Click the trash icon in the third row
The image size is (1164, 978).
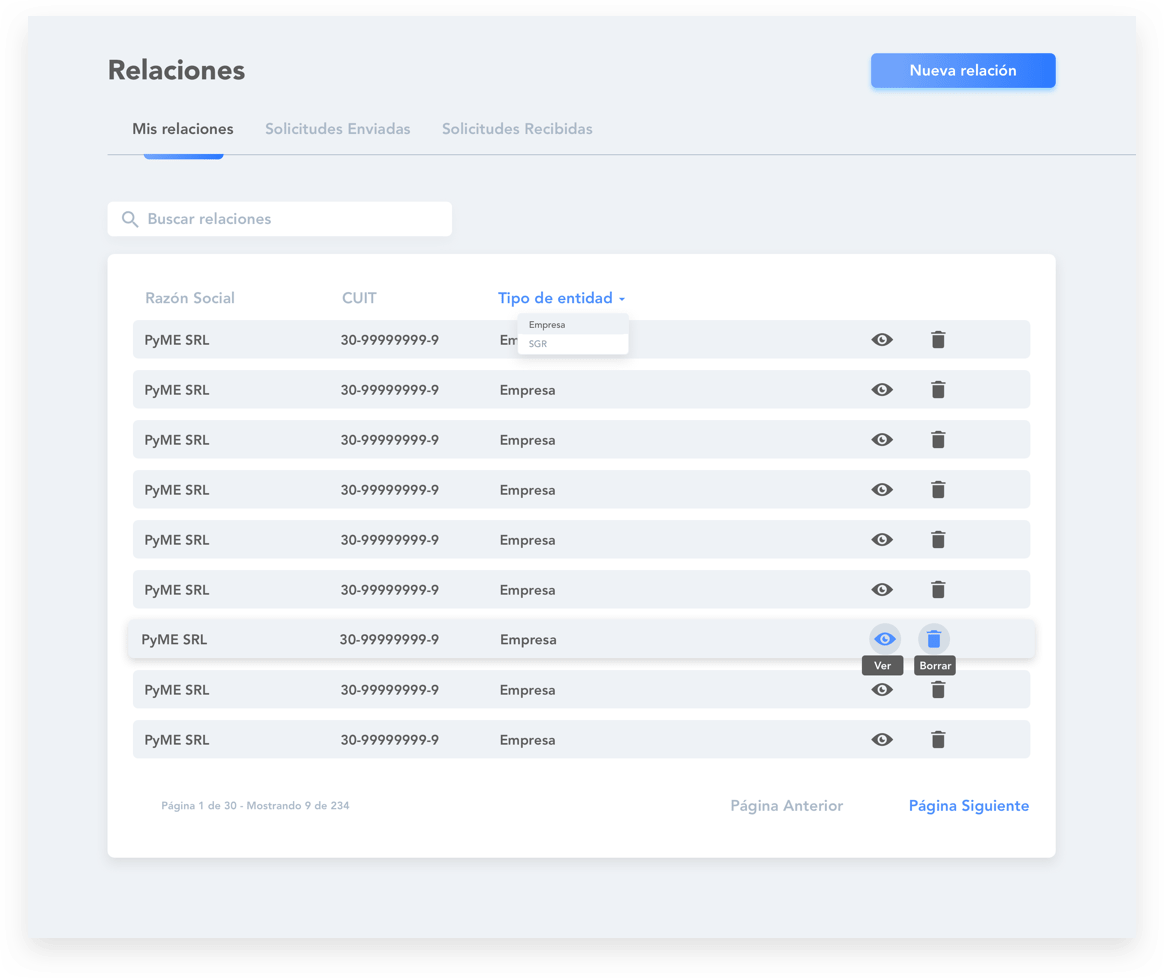coord(938,440)
